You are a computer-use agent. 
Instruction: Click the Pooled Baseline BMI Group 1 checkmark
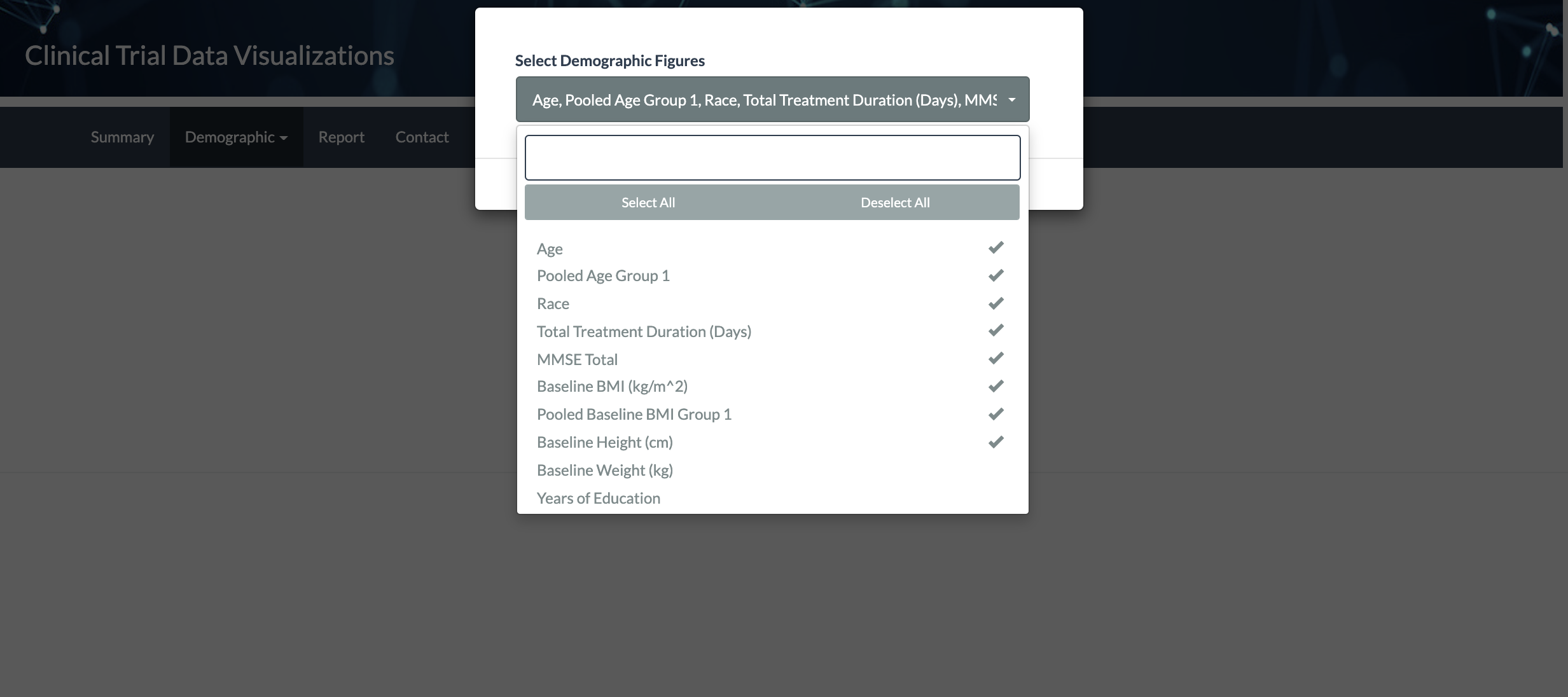click(996, 414)
